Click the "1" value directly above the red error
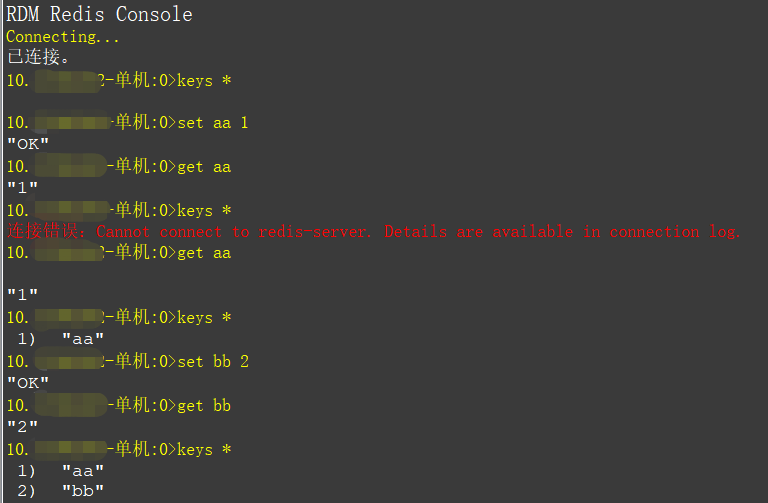The image size is (768, 503). coord(23,188)
